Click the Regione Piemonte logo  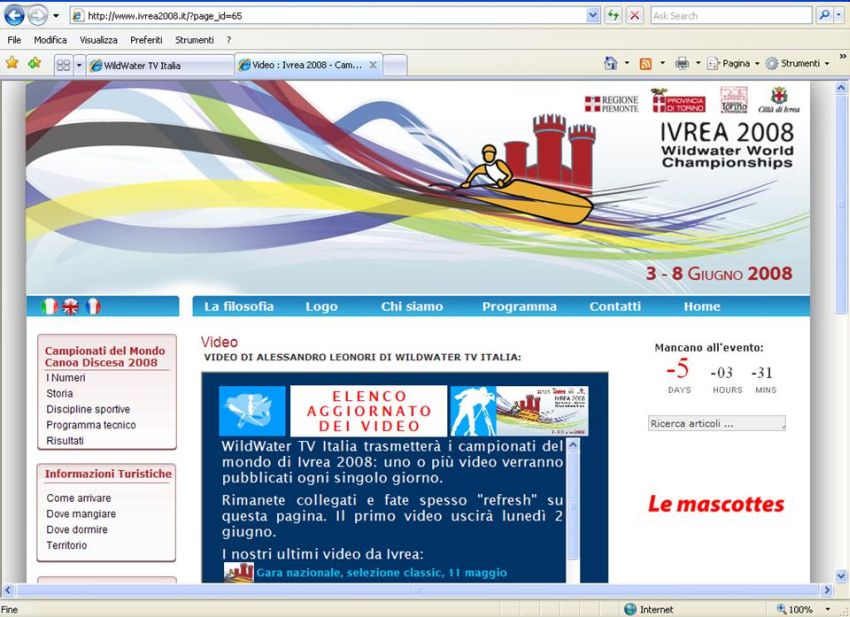[611, 104]
